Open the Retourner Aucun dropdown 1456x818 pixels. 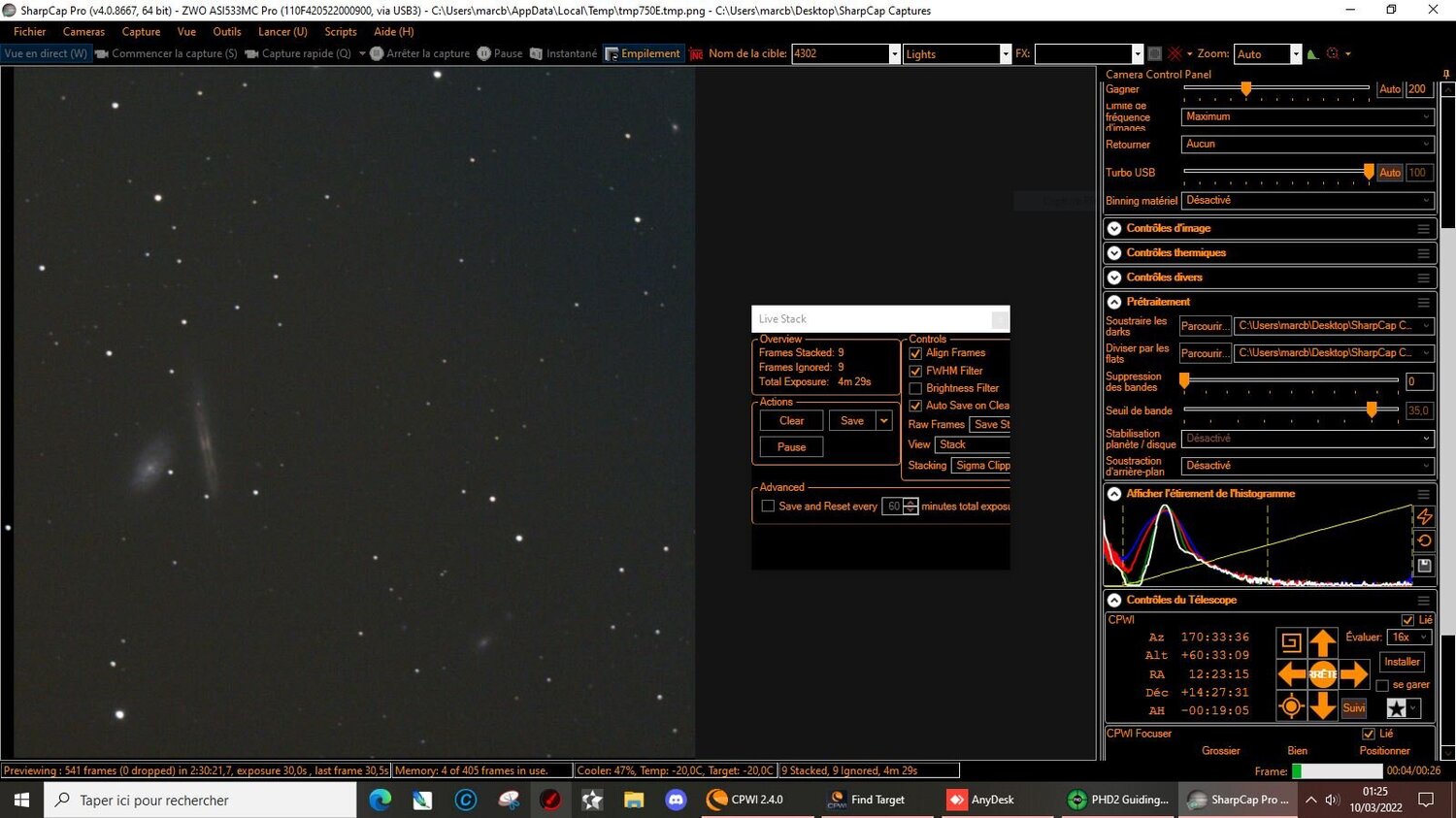(x=1306, y=144)
